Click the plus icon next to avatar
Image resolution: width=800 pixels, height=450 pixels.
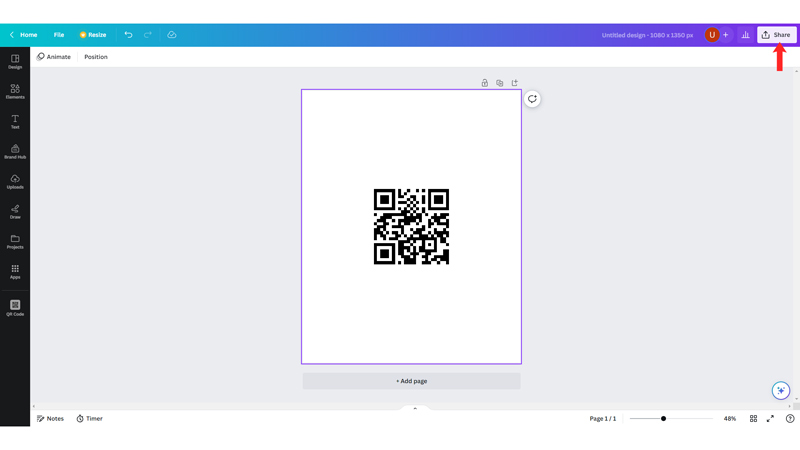[726, 35]
